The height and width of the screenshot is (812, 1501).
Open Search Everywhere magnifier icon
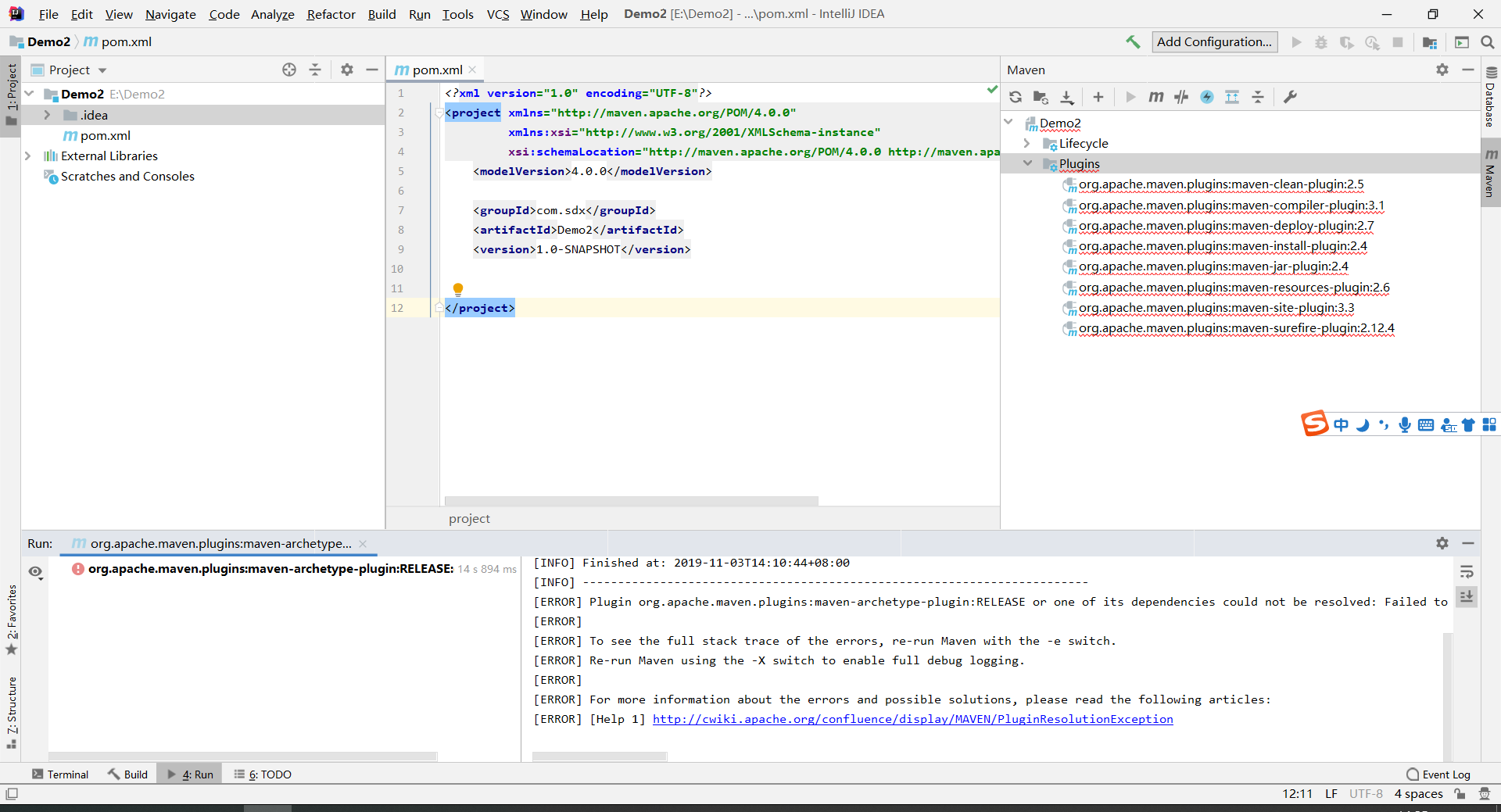coord(1488,42)
